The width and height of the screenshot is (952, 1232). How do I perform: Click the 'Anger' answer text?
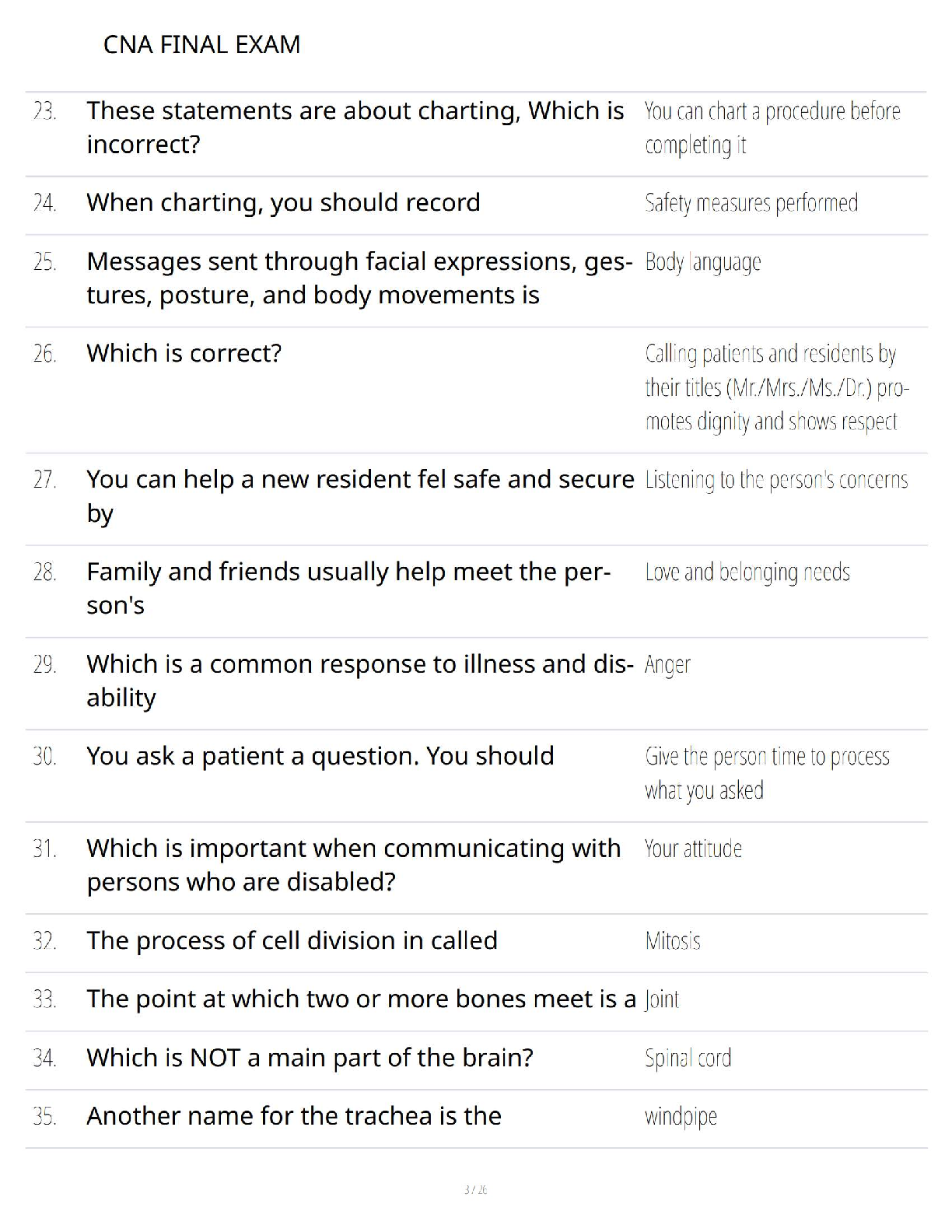[x=667, y=665]
